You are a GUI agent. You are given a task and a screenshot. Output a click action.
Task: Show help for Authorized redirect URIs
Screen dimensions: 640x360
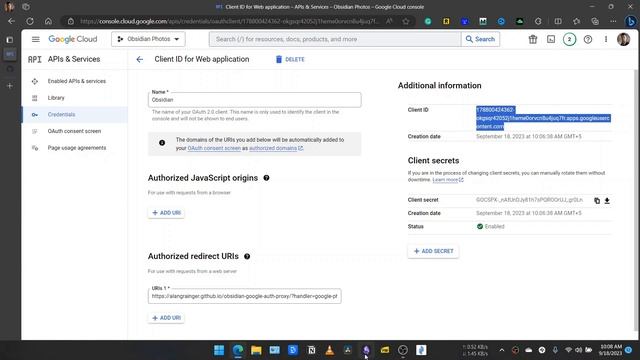coord(247,256)
